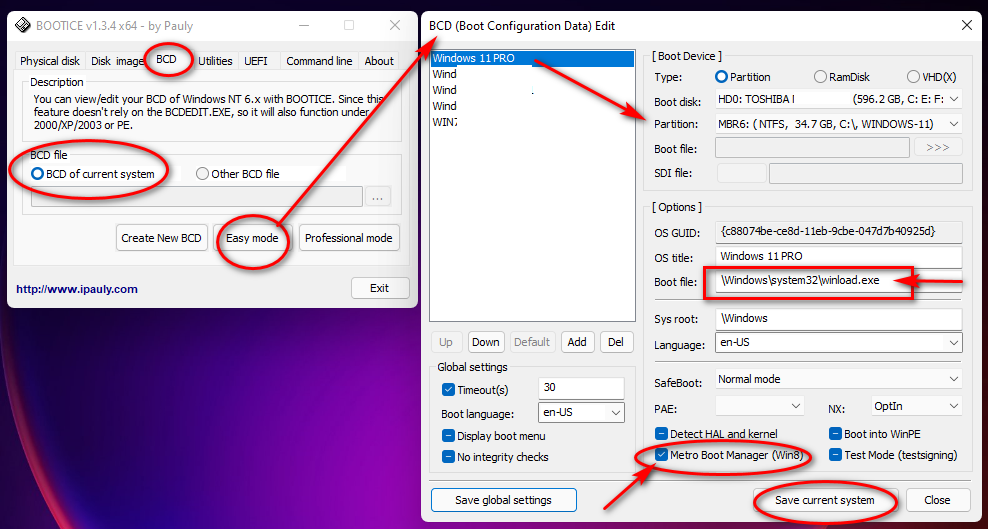Open the ipauly.com website link
Image resolution: width=988 pixels, height=529 pixels.
pyautogui.click(x=77, y=289)
